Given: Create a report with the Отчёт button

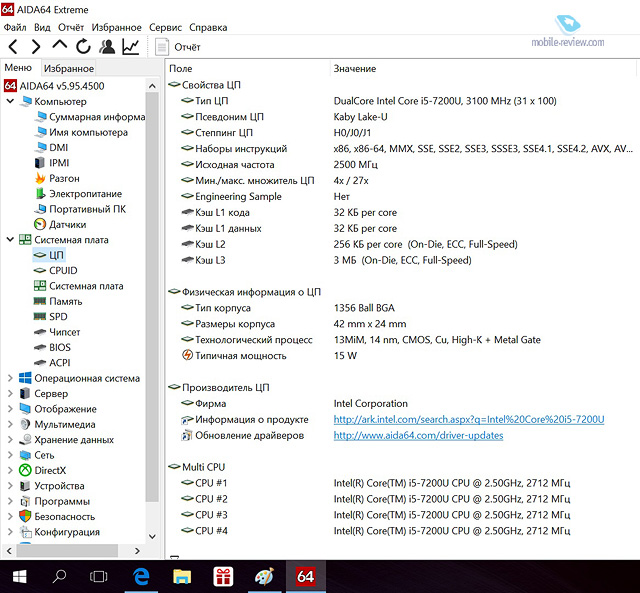Looking at the screenshot, I should pos(178,47).
